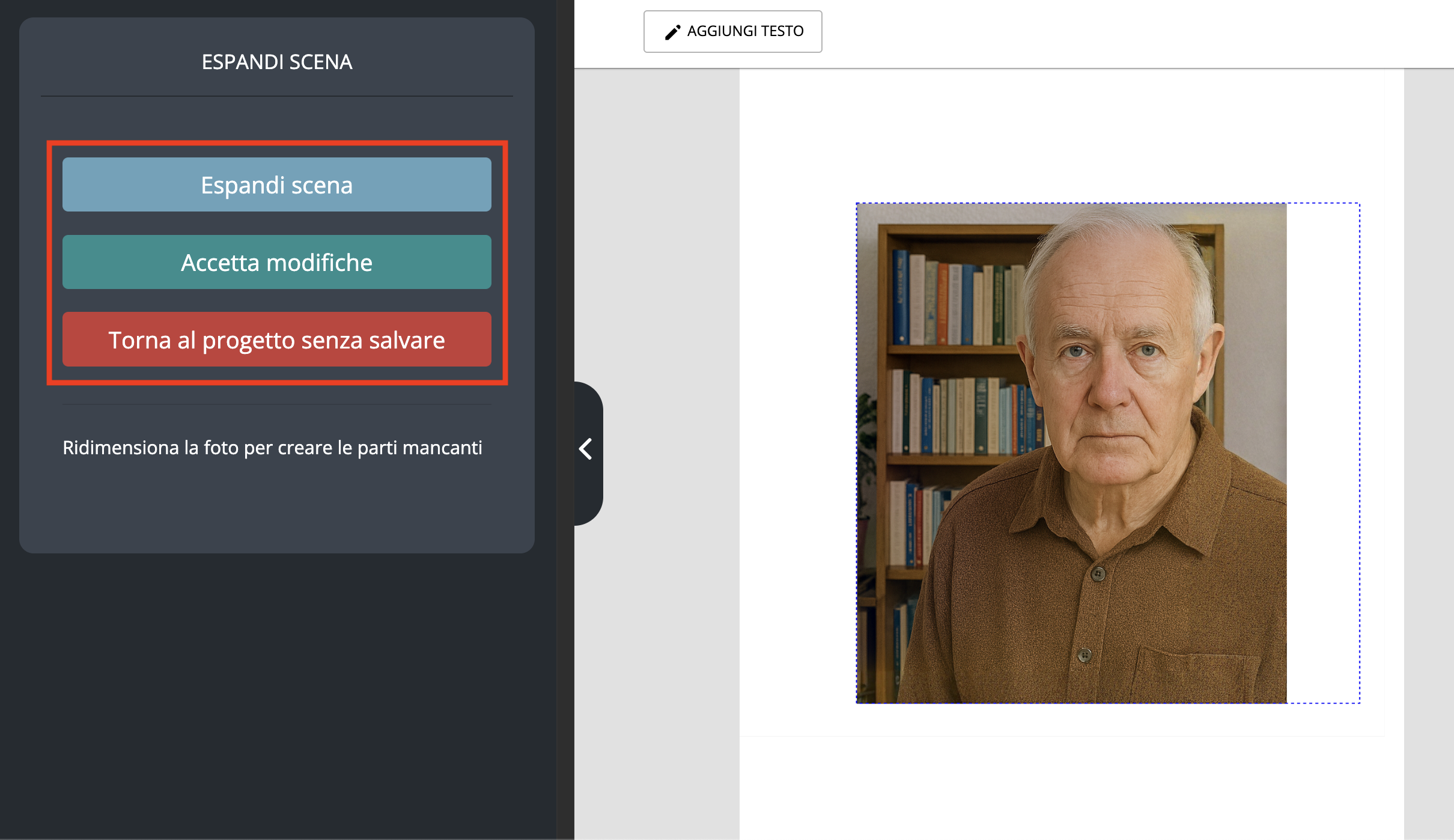Click the Espandi scena button
The height and width of the screenshot is (840, 1454).
276,184
